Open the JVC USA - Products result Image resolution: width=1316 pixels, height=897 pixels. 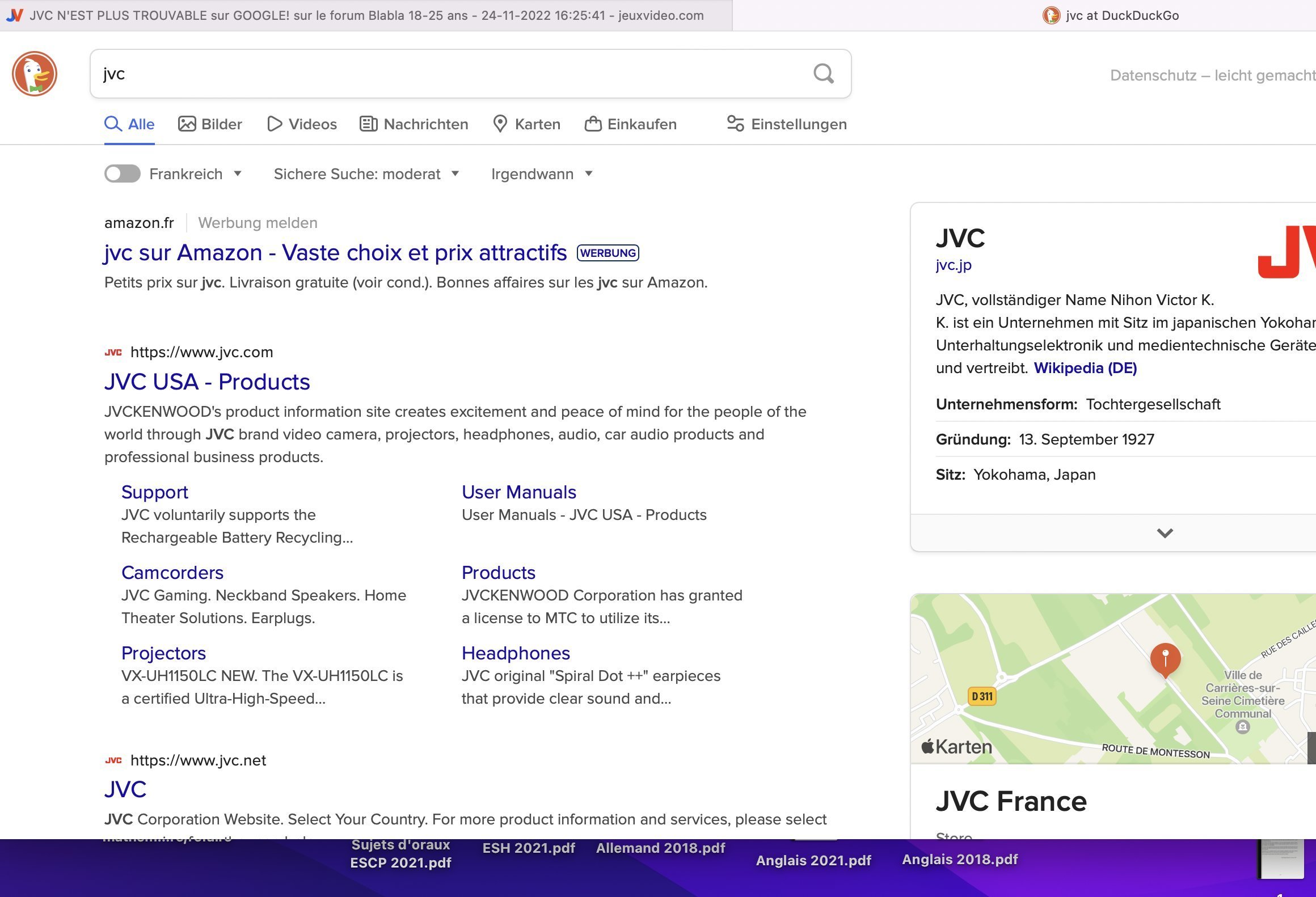(x=207, y=382)
